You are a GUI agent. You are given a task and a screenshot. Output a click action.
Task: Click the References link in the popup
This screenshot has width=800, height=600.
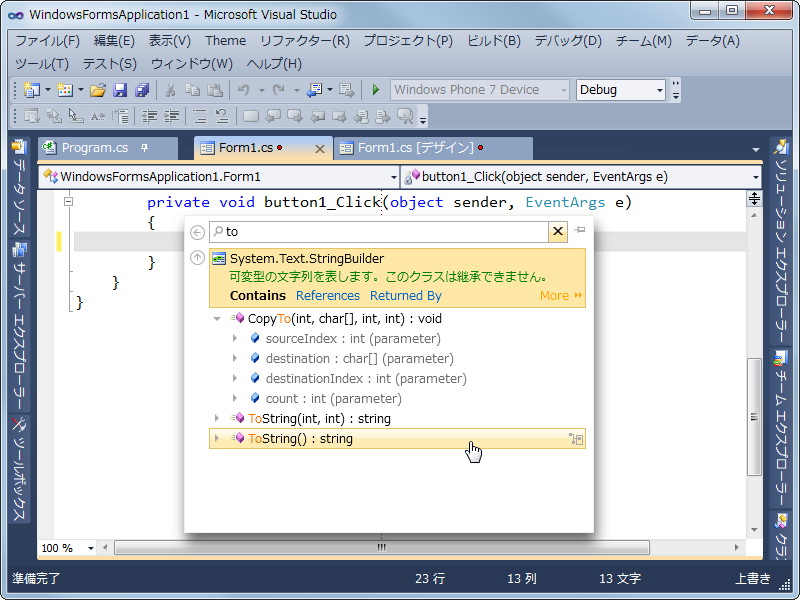pos(328,296)
